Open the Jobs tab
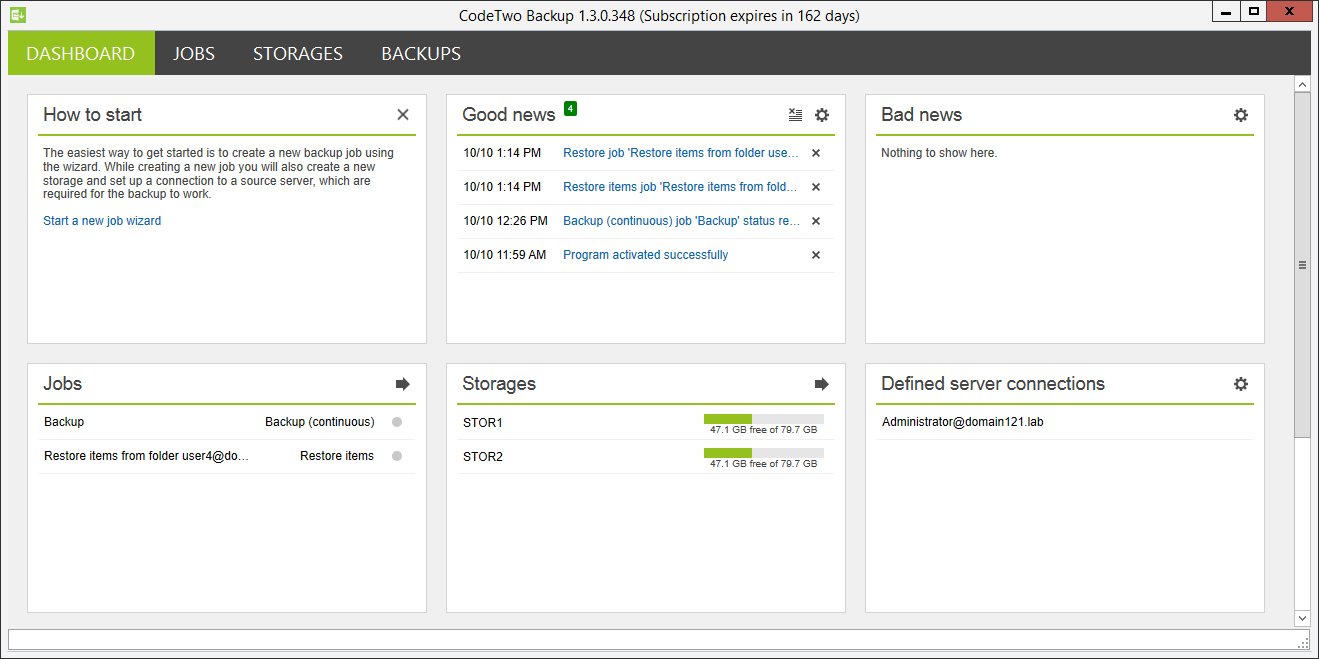 (194, 53)
